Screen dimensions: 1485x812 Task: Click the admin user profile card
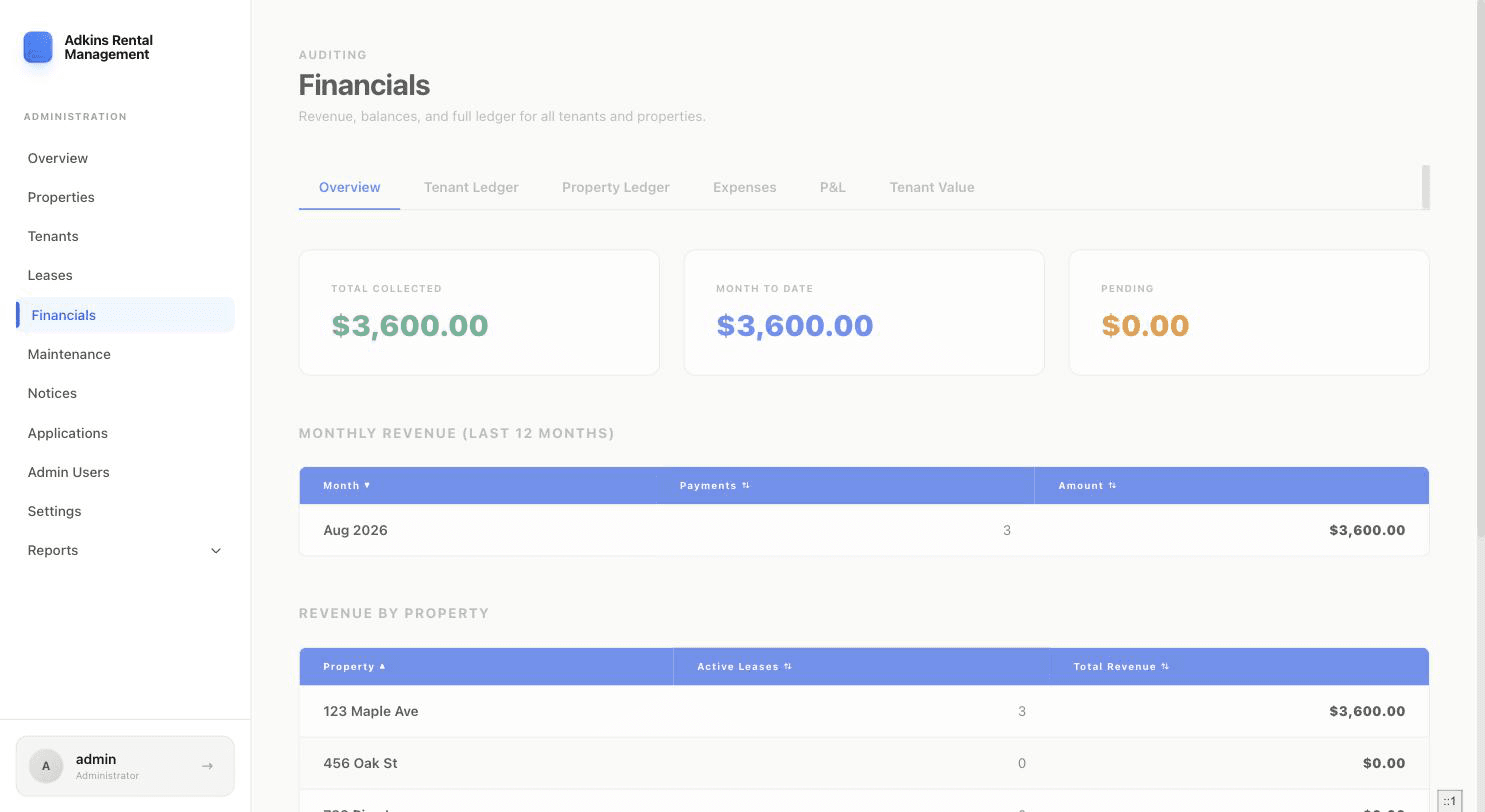(x=125, y=766)
